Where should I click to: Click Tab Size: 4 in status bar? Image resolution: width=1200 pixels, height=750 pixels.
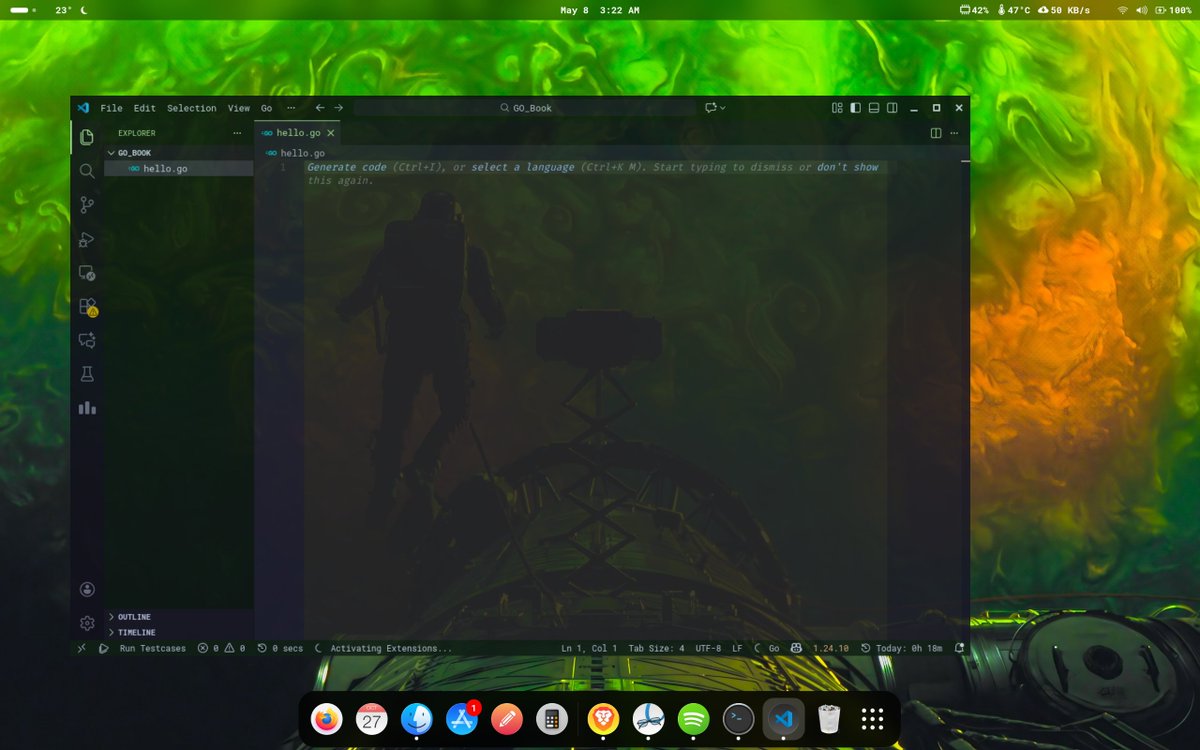(x=656, y=648)
